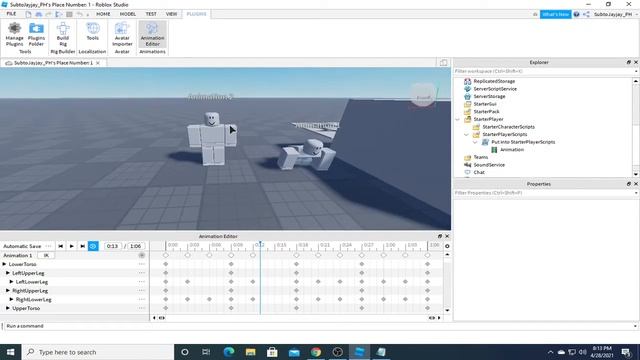Open the help icon beside What's New
The height and width of the screenshot is (360, 640).
(576, 14)
